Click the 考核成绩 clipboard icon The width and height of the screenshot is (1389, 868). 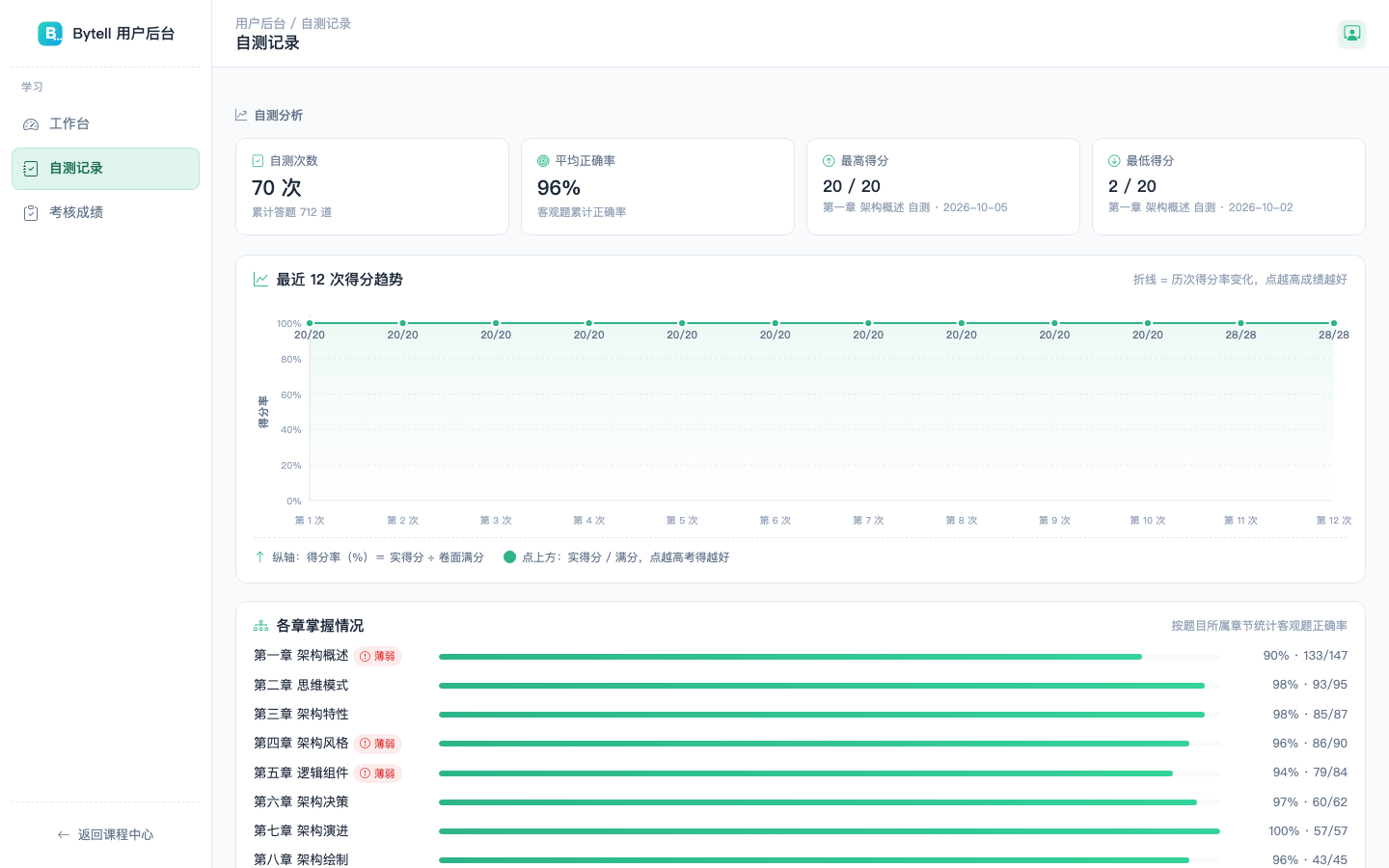31,213
